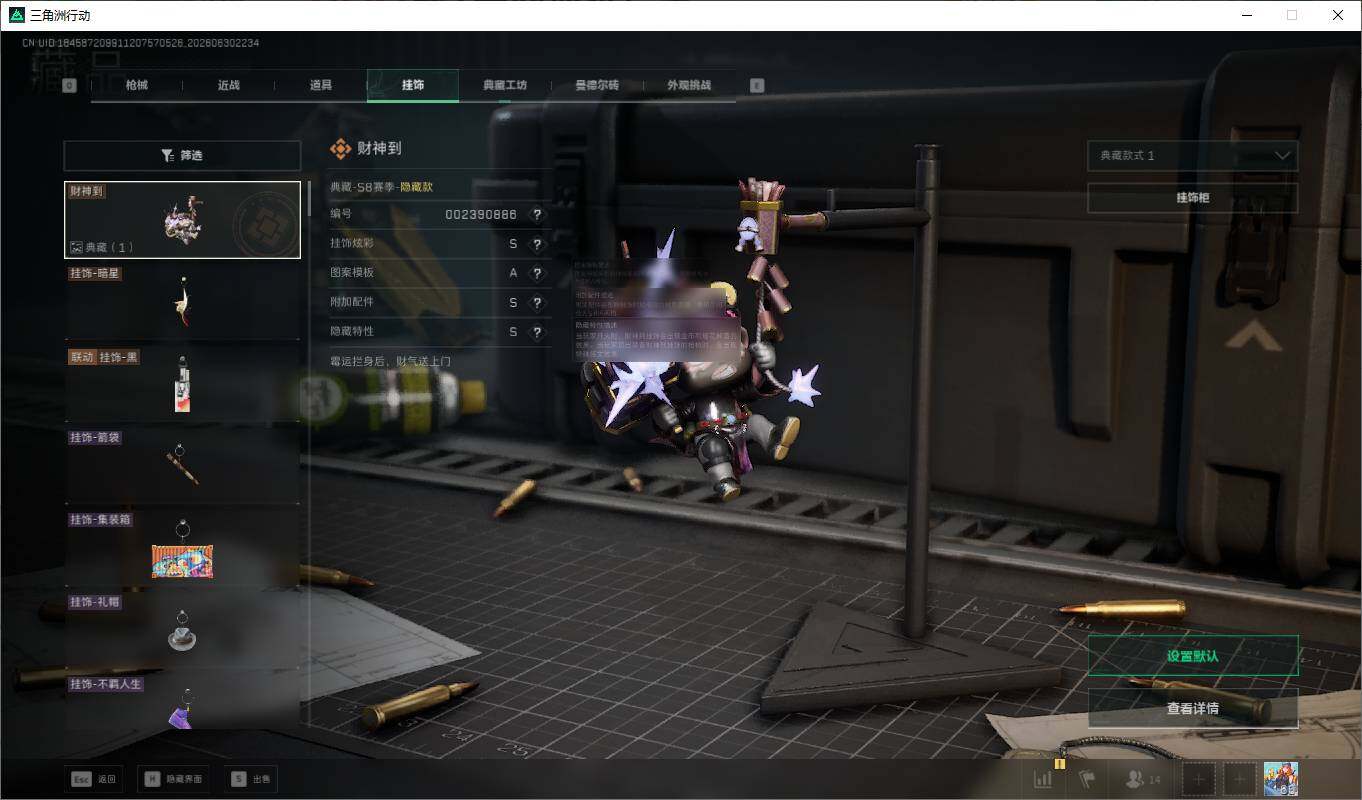The width and height of the screenshot is (1362, 800).
Task: Select the 挂饰 tab
Action: tap(413, 85)
